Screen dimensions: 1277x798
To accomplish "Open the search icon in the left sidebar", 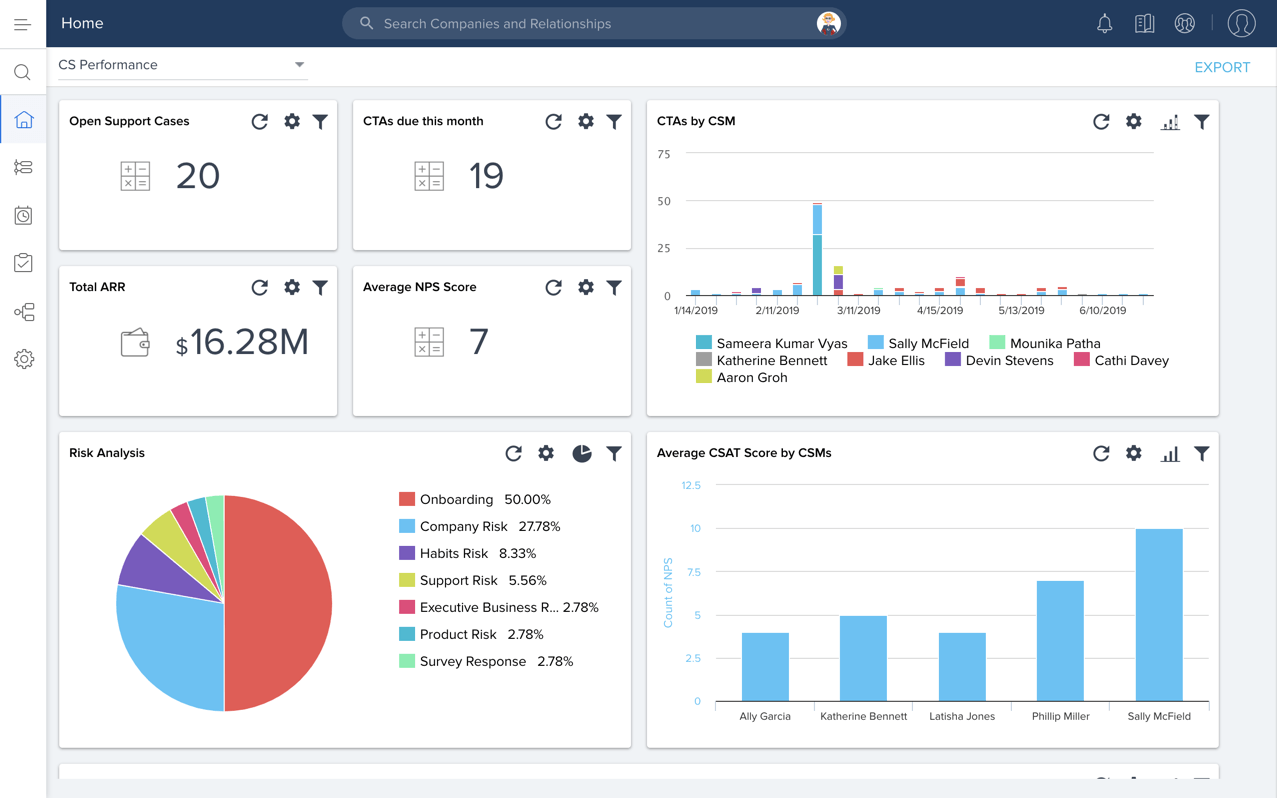I will point(22,71).
